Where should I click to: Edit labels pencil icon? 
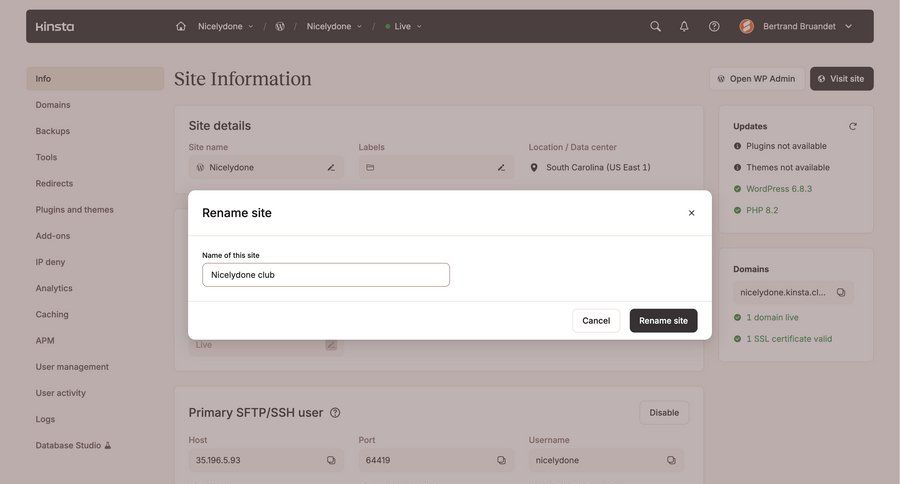[x=501, y=168]
